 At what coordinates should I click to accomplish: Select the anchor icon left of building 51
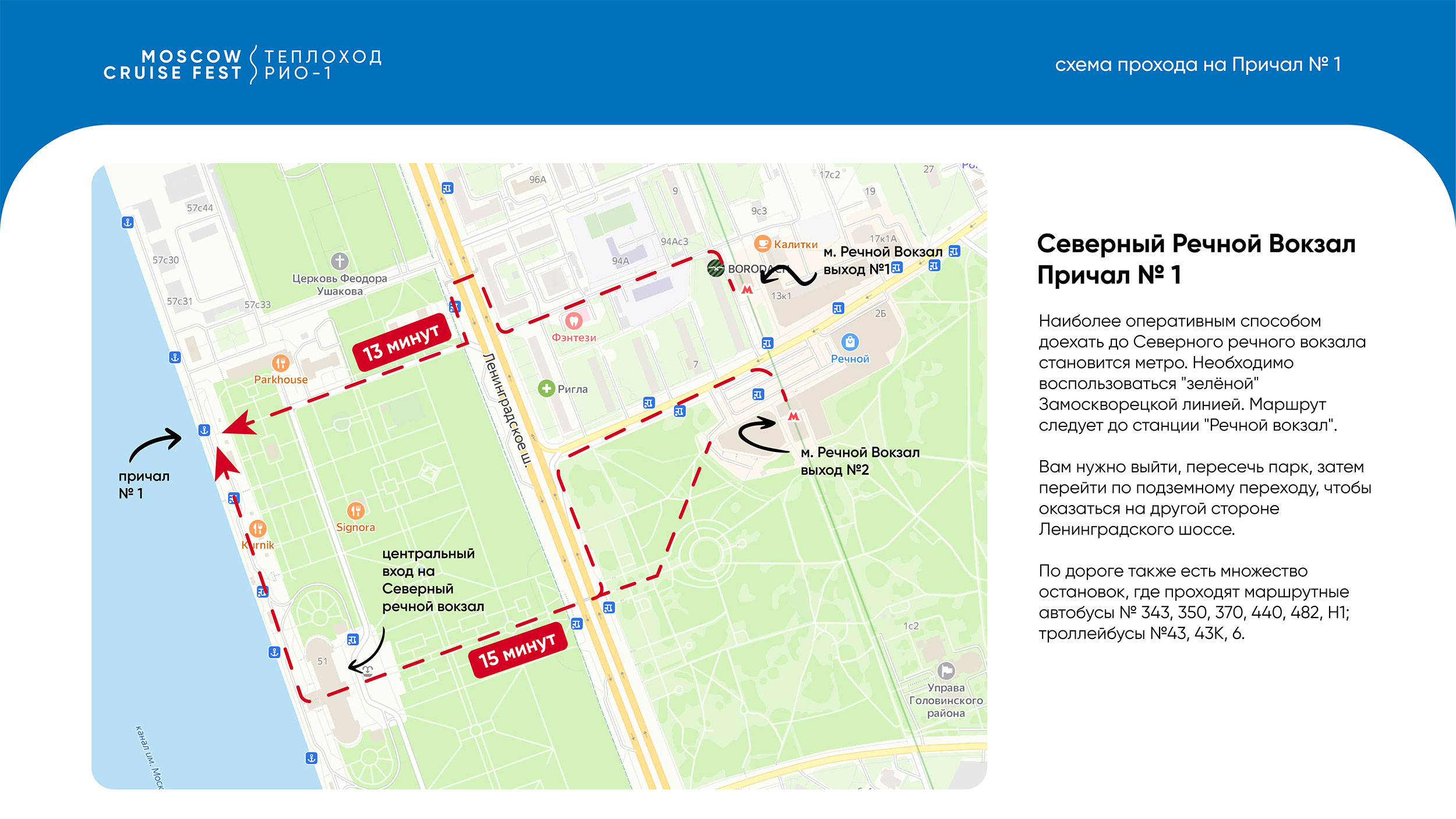274,652
